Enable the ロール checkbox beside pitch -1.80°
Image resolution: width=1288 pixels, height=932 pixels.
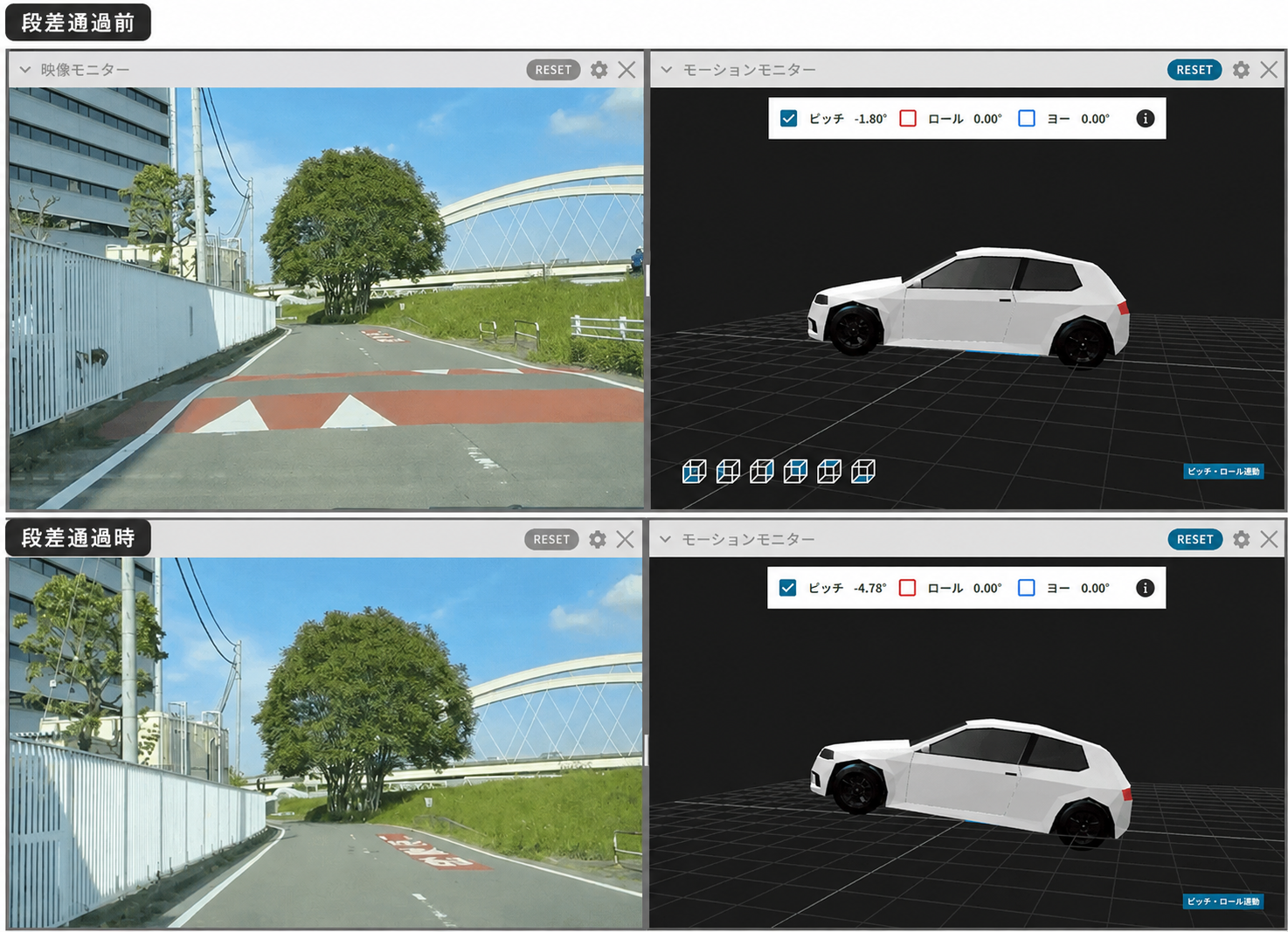[x=908, y=119]
